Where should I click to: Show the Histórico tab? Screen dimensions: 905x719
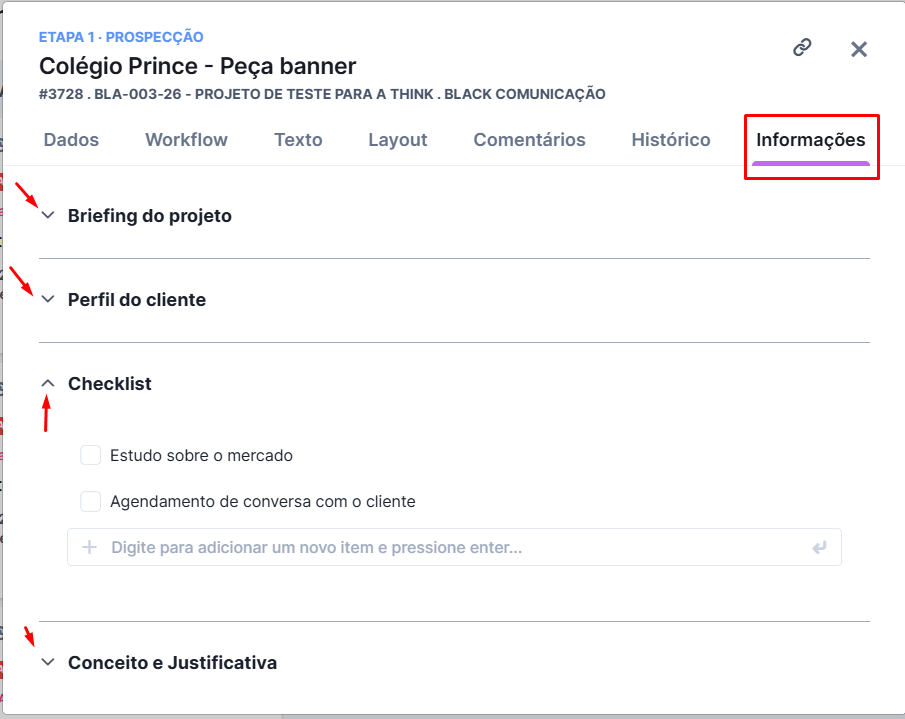tap(671, 140)
